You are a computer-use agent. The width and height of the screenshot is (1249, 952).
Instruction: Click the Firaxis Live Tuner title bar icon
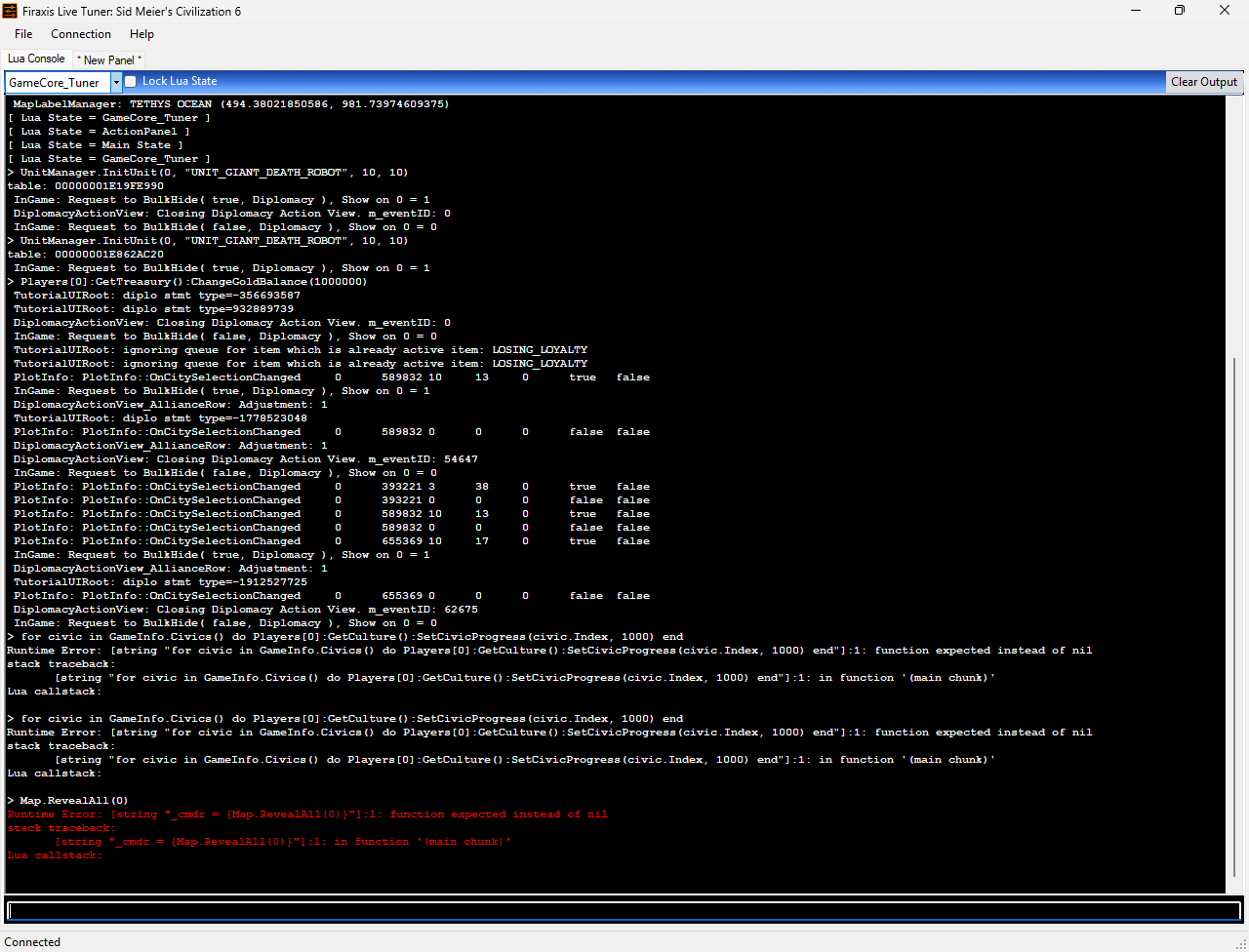(x=11, y=11)
